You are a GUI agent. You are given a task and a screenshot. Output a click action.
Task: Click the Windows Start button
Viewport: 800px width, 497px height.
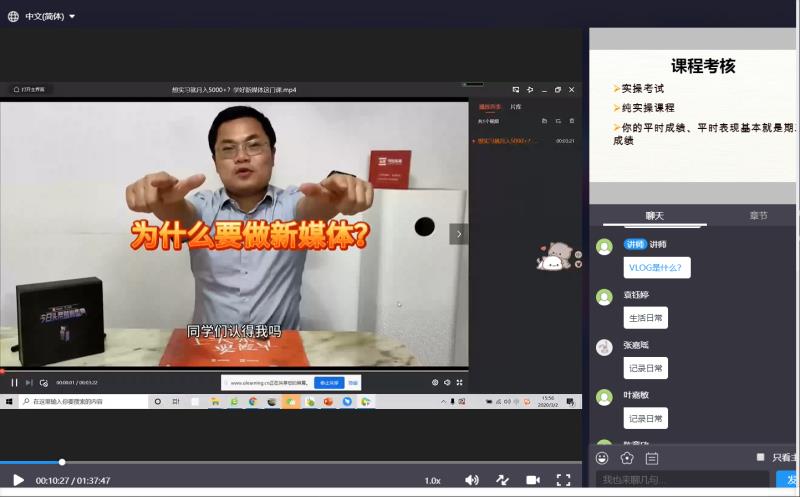point(9,402)
